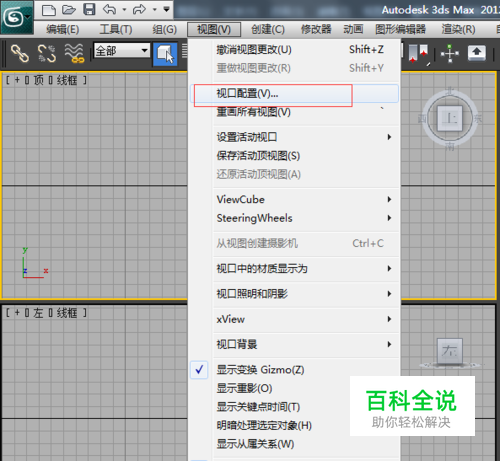Click the open file folder icon

coord(69,10)
